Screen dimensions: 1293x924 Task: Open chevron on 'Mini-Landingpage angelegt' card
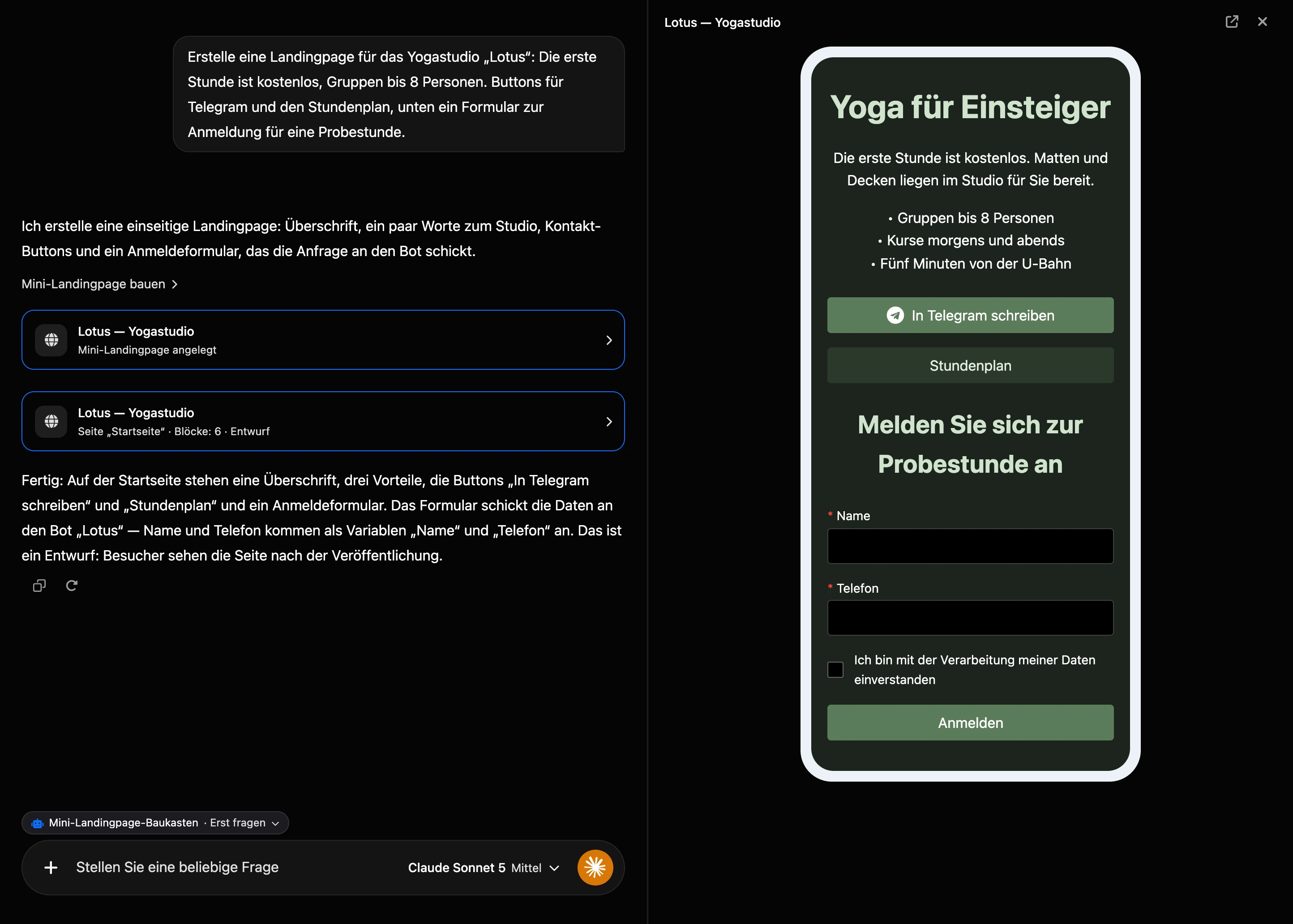(609, 340)
